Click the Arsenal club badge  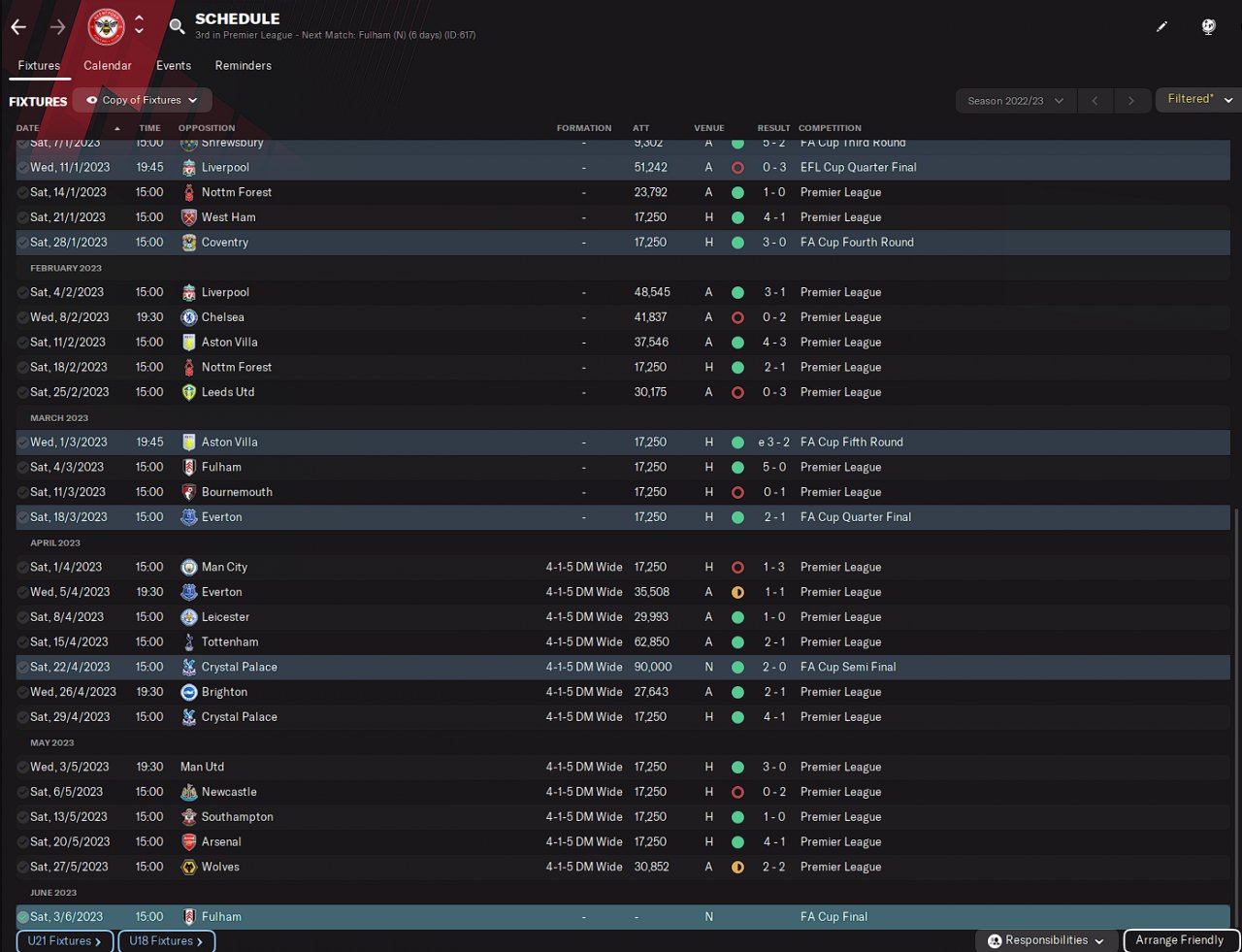coord(189,842)
